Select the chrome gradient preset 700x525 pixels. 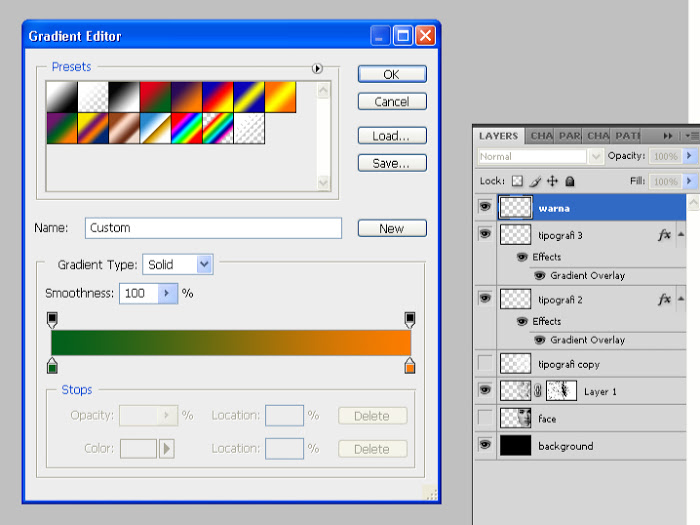(155, 128)
